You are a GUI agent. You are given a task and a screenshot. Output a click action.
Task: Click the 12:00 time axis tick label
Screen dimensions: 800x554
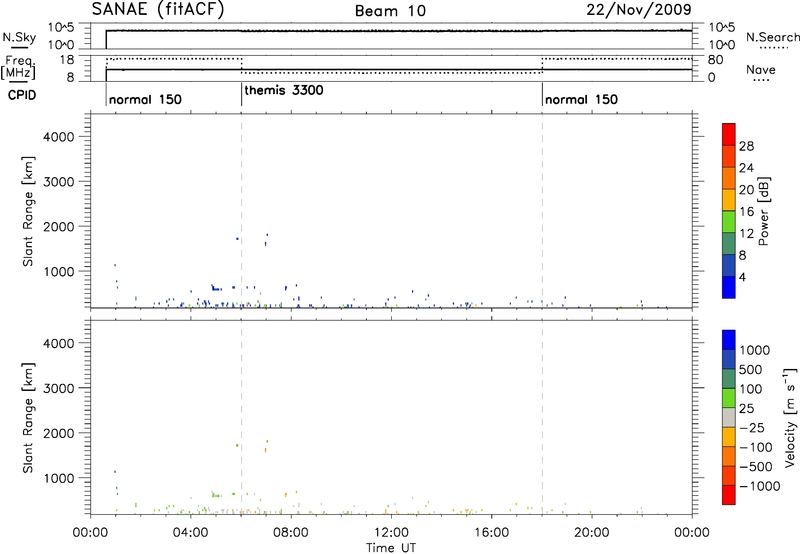[391, 533]
